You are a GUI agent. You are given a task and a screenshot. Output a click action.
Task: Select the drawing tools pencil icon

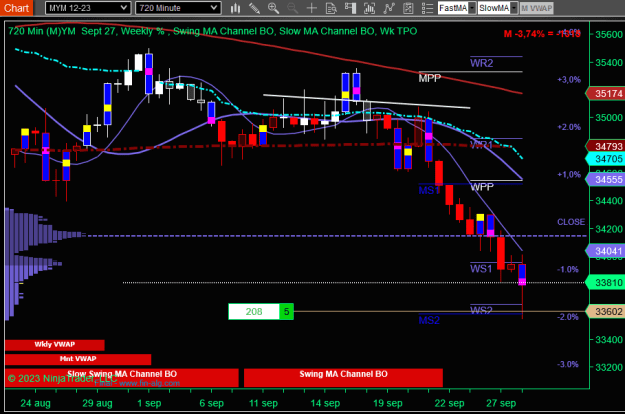254,8
